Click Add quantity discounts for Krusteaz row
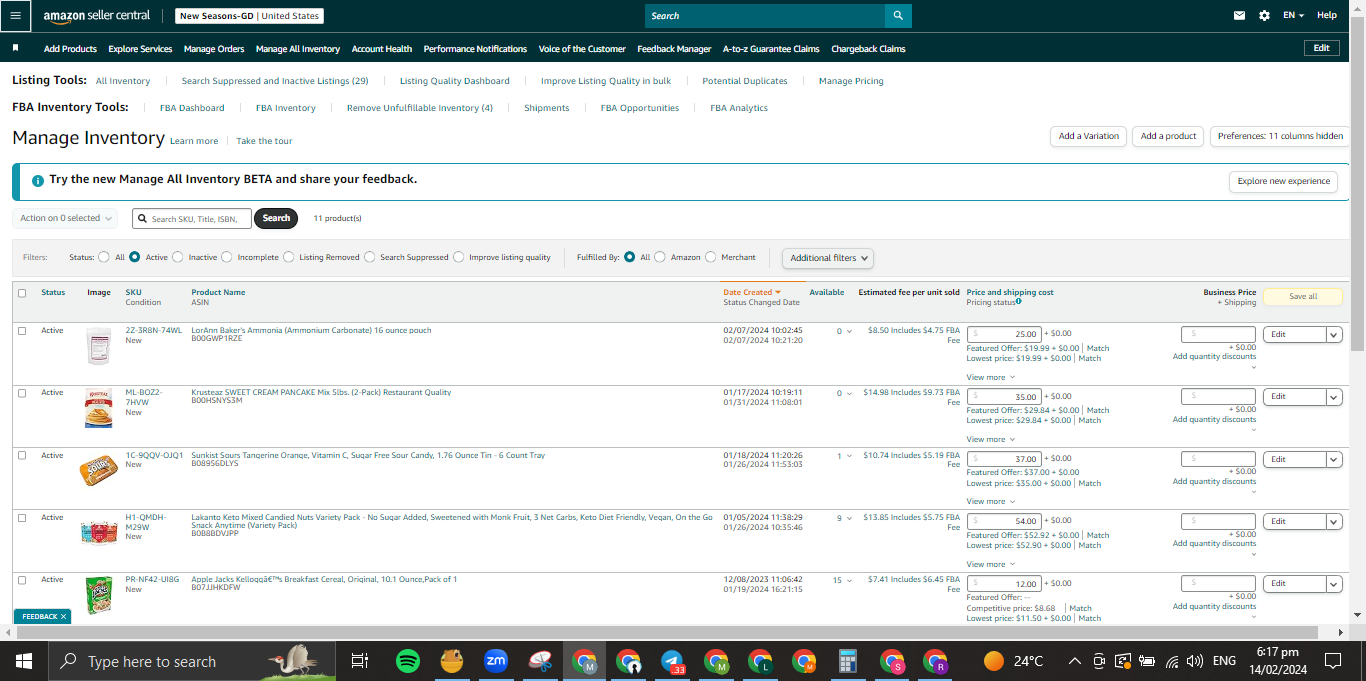 tap(1214, 419)
